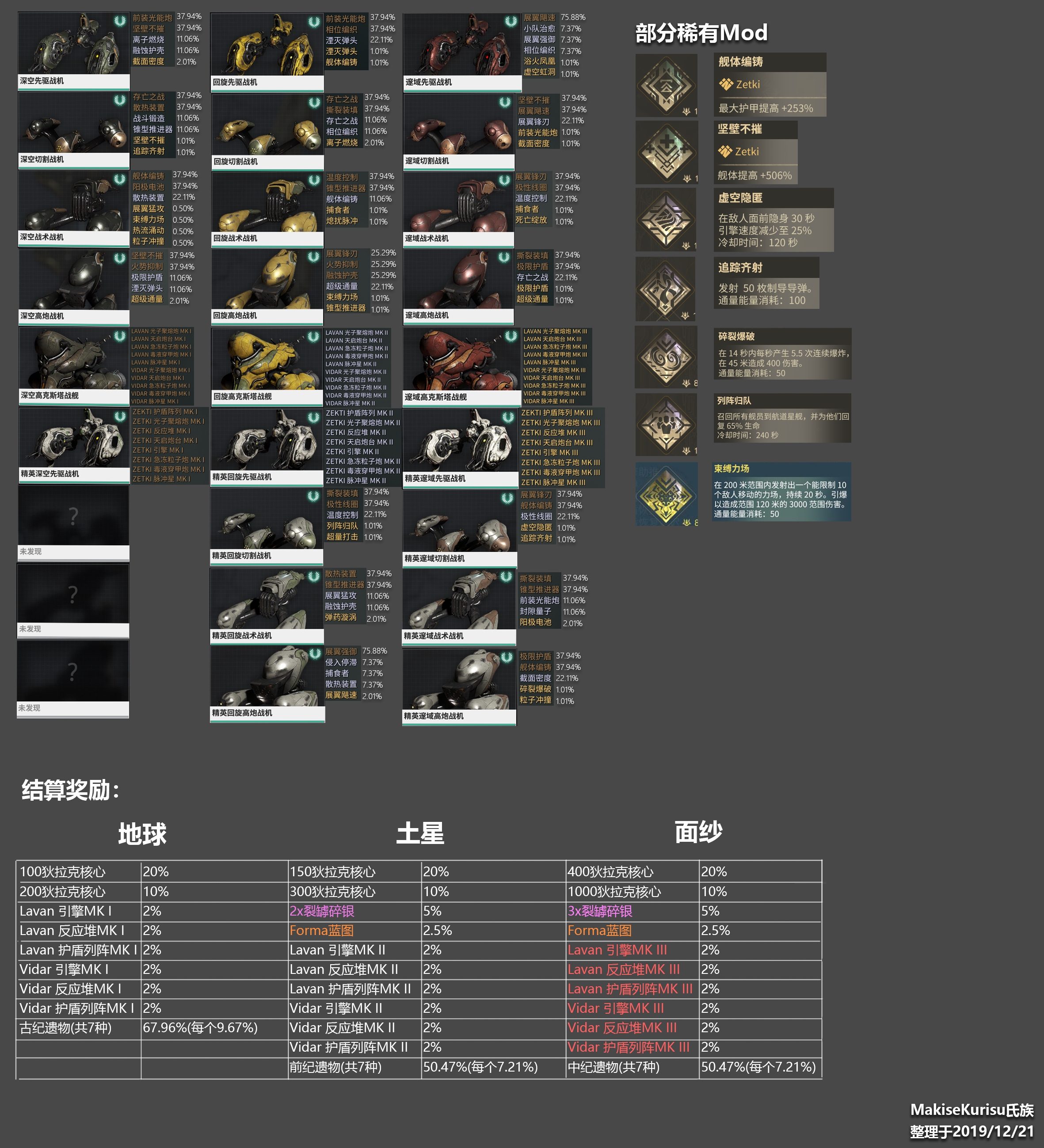Viewport: 1044px width, 1148px height.
Task: Click the 坚壁不摧 mod icon
Action: point(667,152)
